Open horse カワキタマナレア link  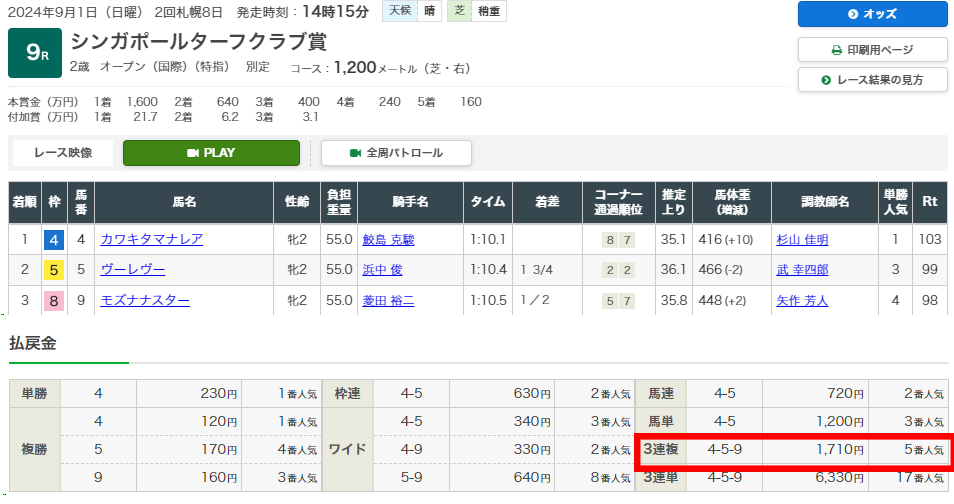click(151, 239)
